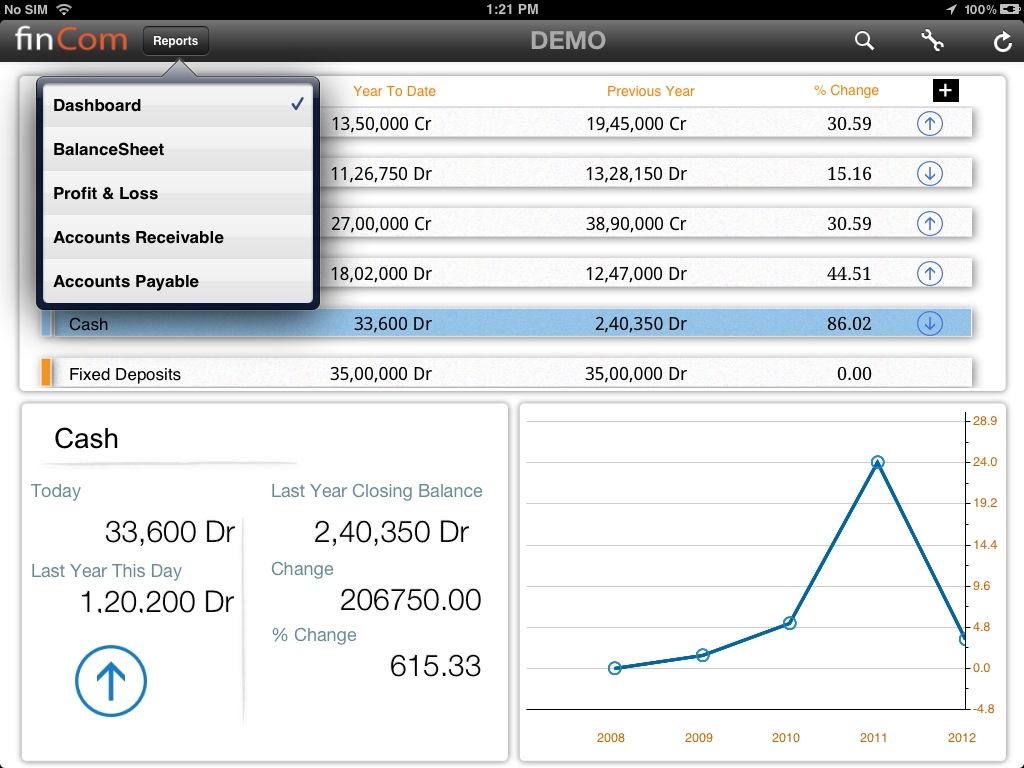Tap the down arrow in Cash row
The width and height of the screenshot is (1024, 768).
pyautogui.click(x=930, y=323)
